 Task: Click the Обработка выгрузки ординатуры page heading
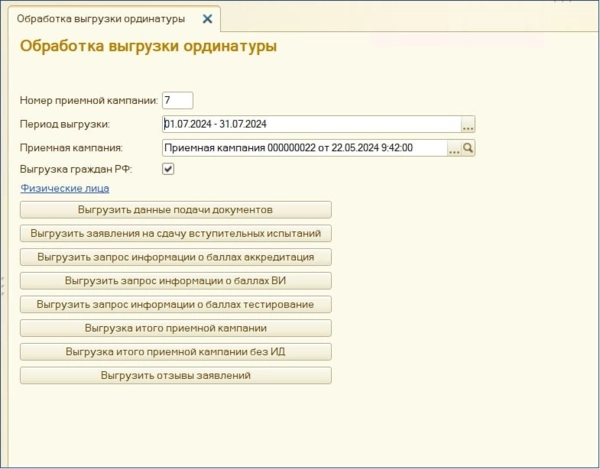pyautogui.click(x=148, y=46)
